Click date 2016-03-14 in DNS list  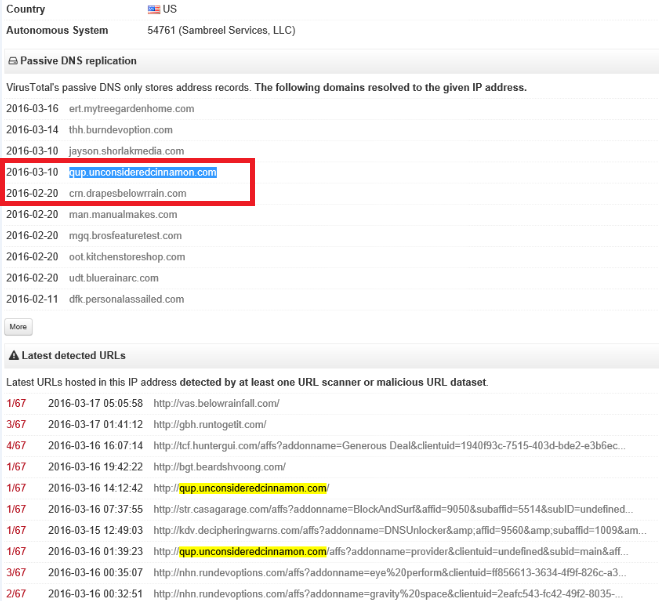[x=32, y=129]
